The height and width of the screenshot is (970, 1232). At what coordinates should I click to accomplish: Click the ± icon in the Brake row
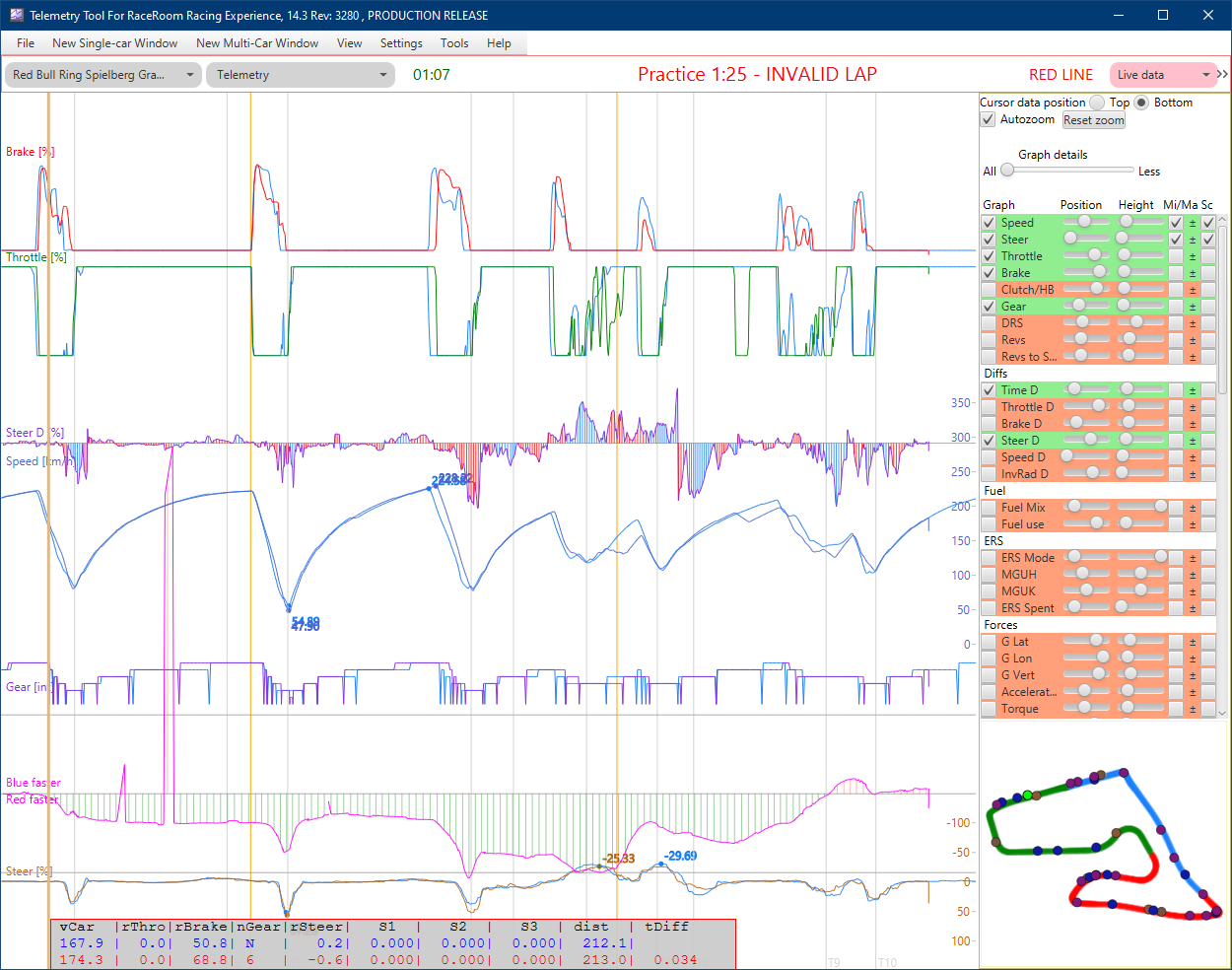pyautogui.click(x=1192, y=273)
